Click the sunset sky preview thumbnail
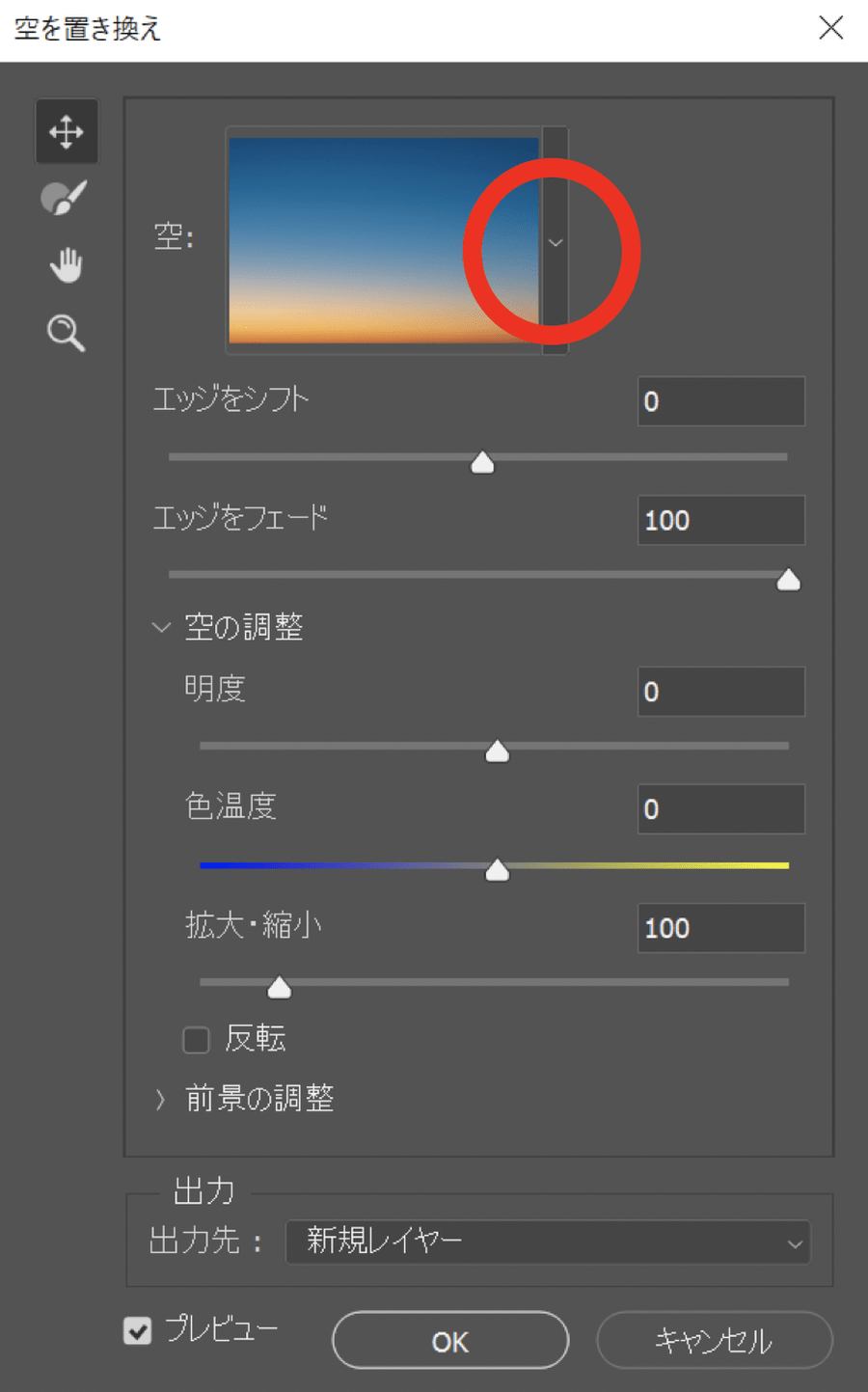Viewport: 868px width, 1392px height. pyautogui.click(x=384, y=240)
